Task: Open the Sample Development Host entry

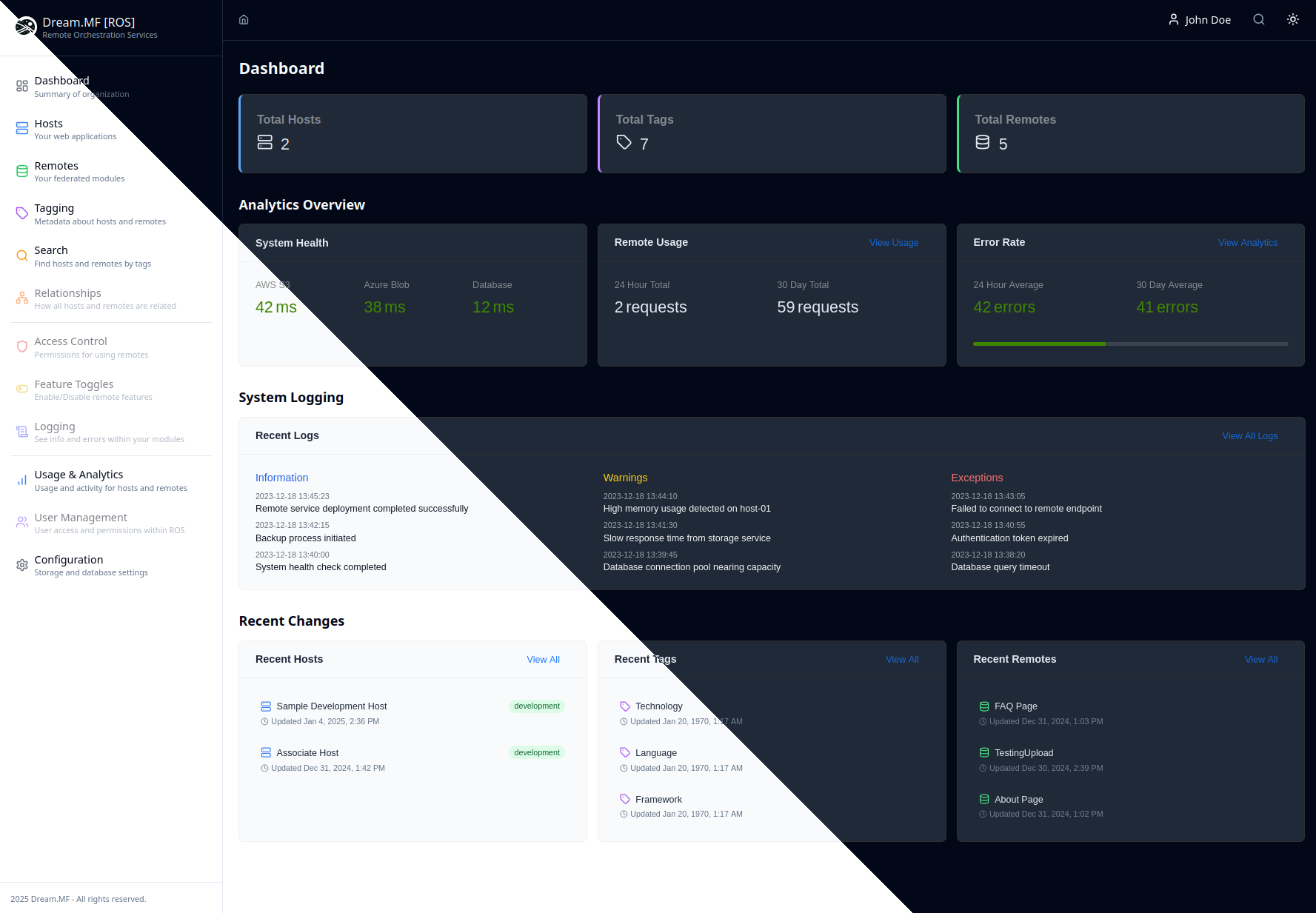Action: [x=331, y=706]
